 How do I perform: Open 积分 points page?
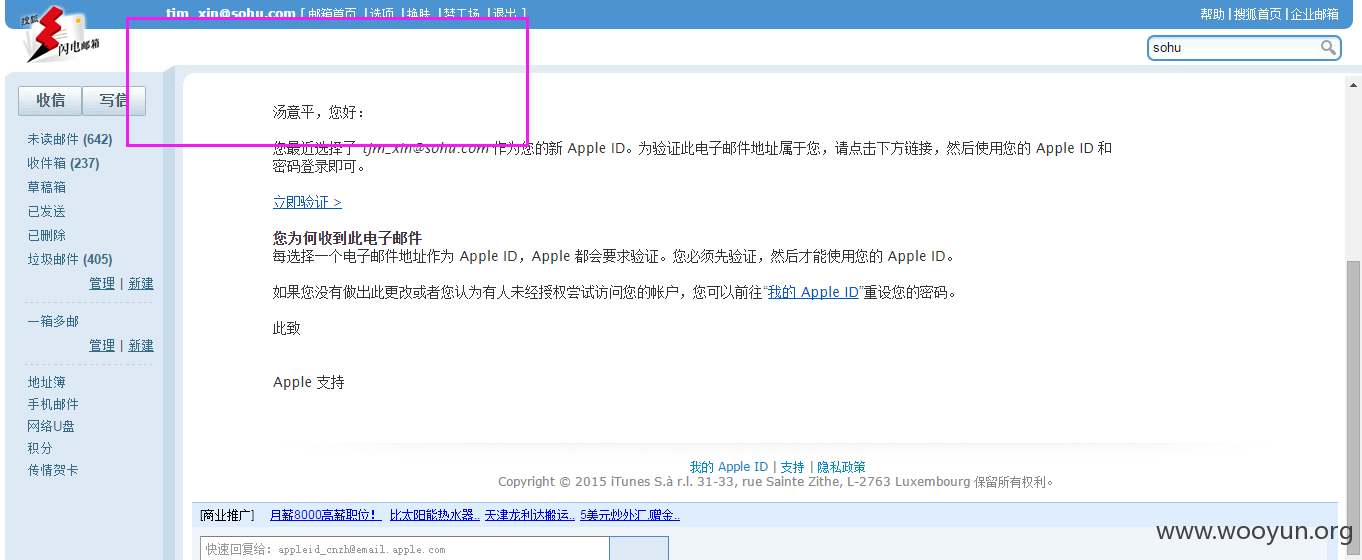(x=40, y=448)
